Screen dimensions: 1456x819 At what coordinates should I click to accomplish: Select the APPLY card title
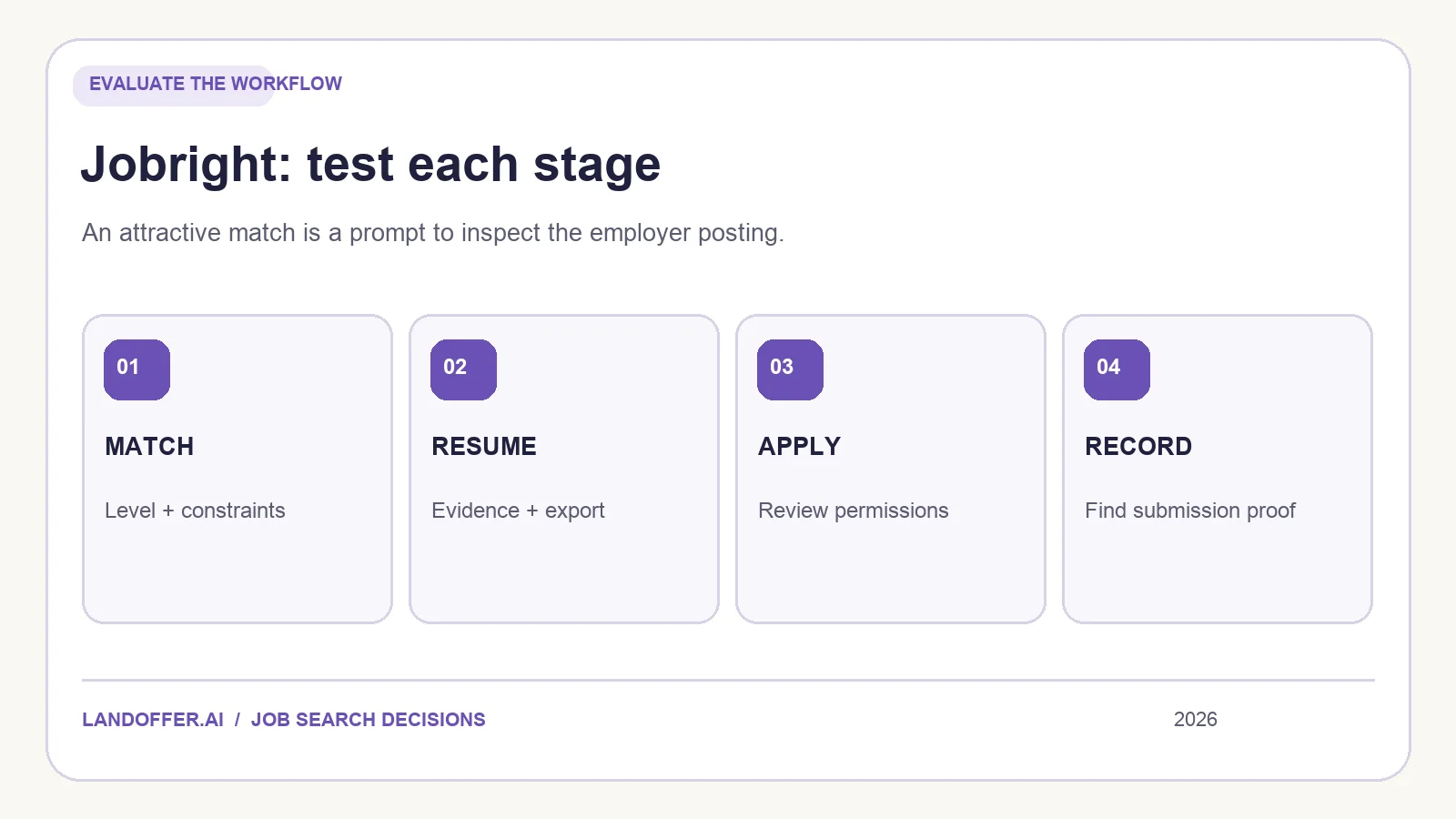click(800, 446)
